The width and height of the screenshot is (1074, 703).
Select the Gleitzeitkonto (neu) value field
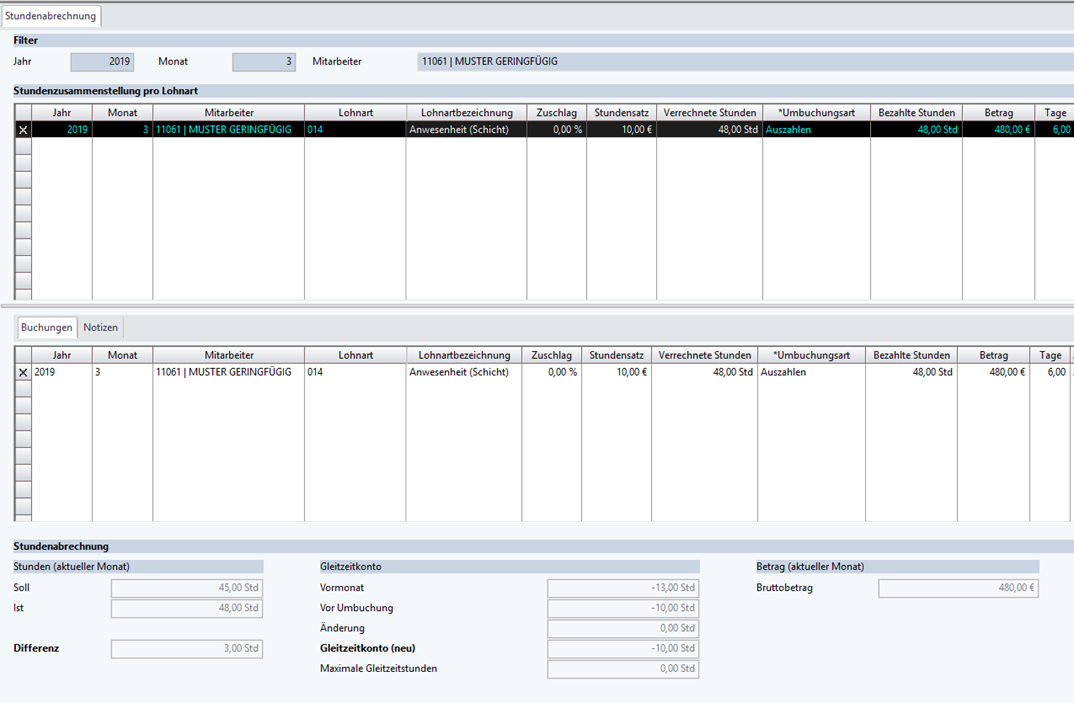click(622, 649)
